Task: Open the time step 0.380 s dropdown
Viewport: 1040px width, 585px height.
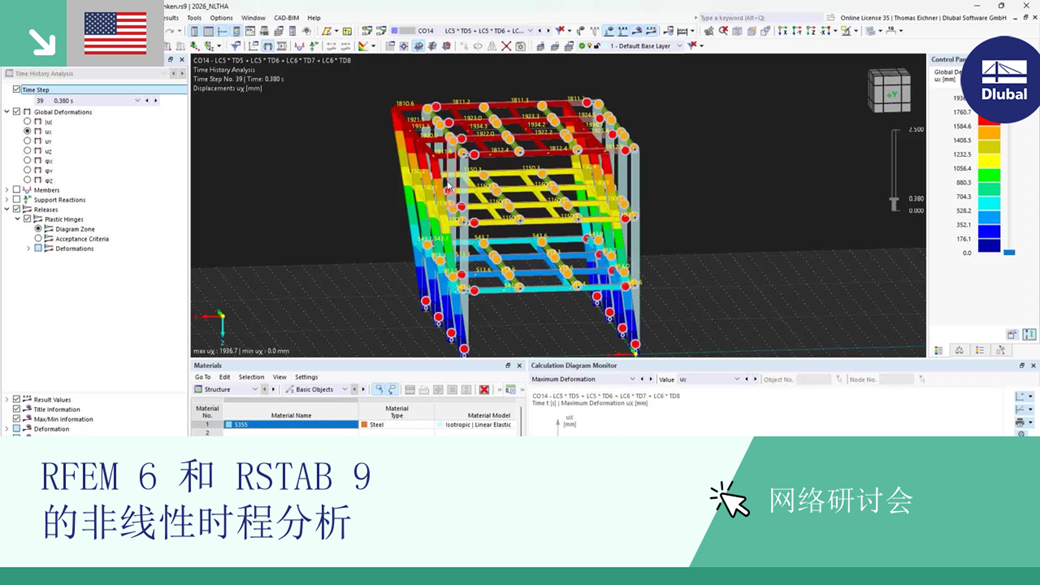Action: (x=137, y=101)
